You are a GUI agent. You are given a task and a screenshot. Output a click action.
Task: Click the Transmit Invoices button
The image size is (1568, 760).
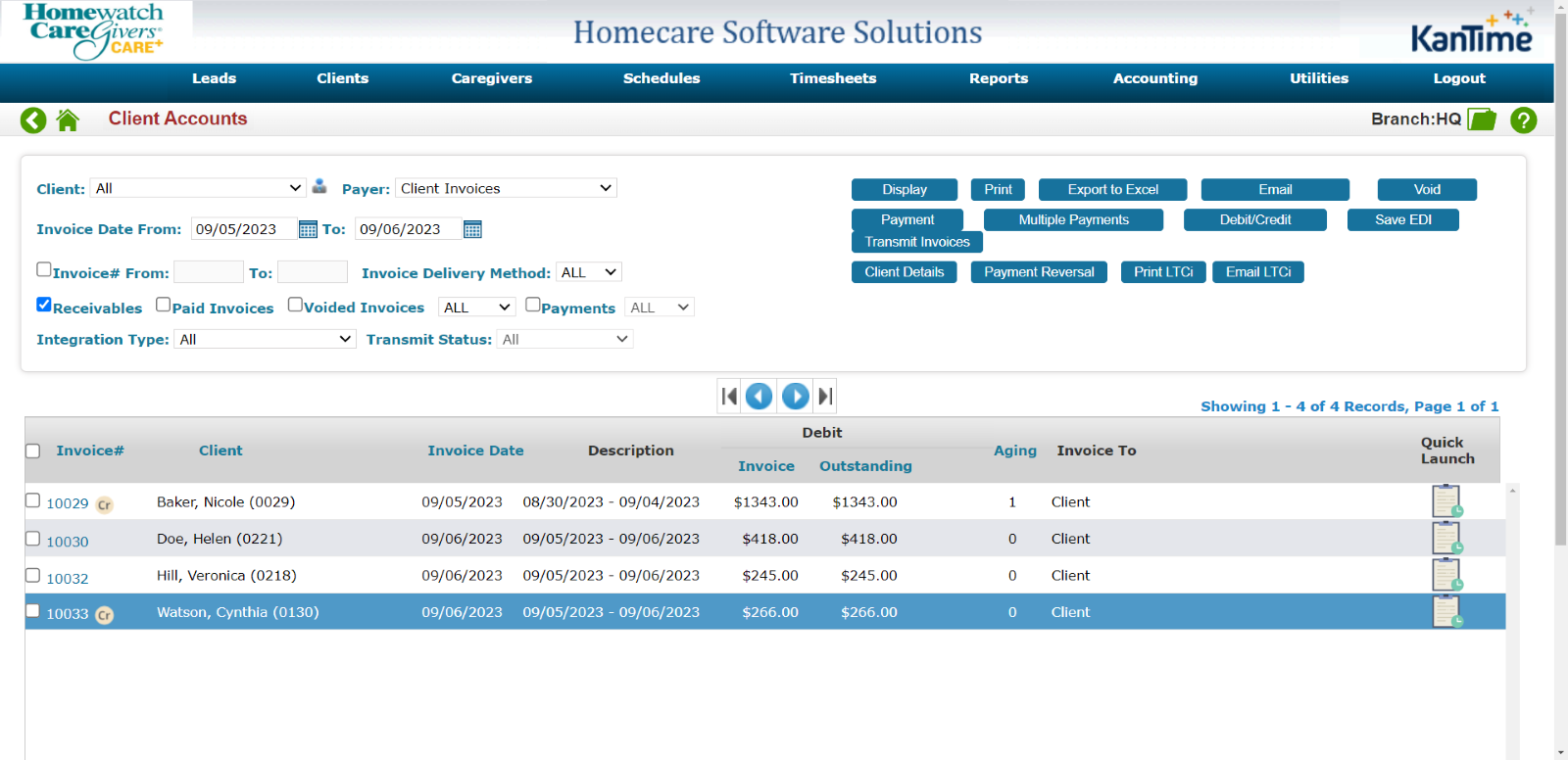[917, 242]
